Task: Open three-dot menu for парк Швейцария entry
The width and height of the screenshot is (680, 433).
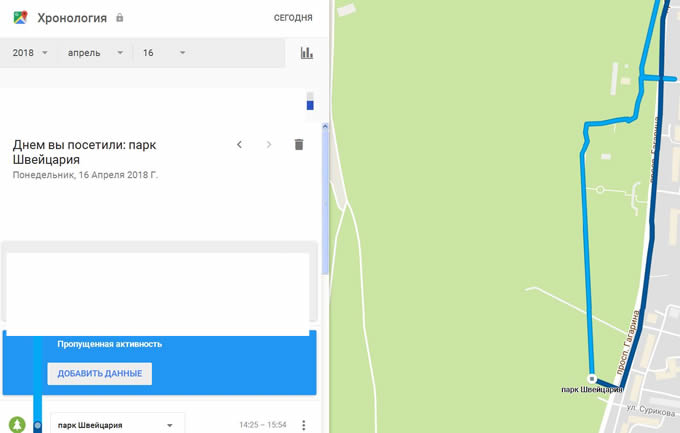Action: (304, 425)
